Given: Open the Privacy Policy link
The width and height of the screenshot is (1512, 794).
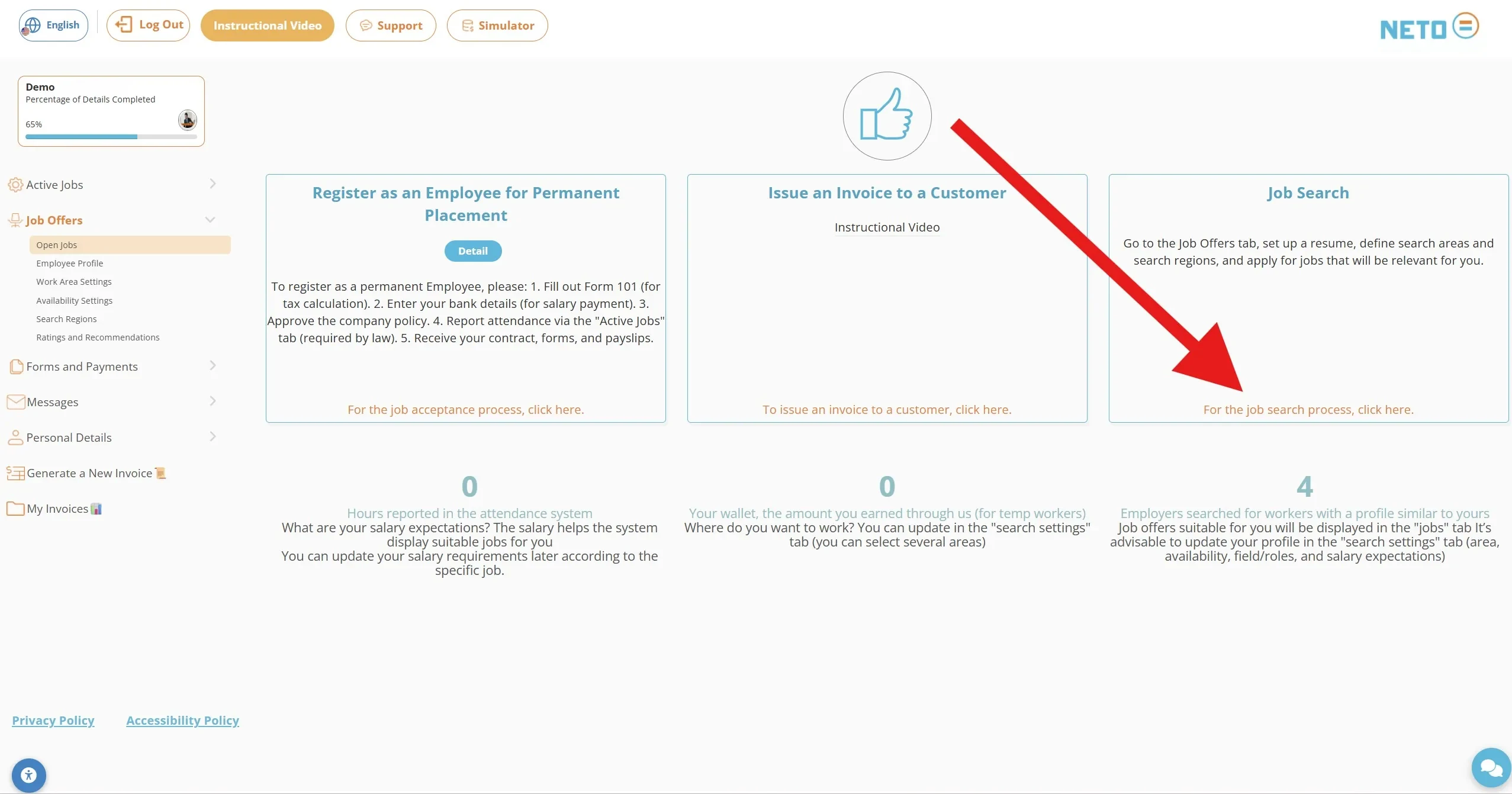Looking at the screenshot, I should tap(53, 721).
